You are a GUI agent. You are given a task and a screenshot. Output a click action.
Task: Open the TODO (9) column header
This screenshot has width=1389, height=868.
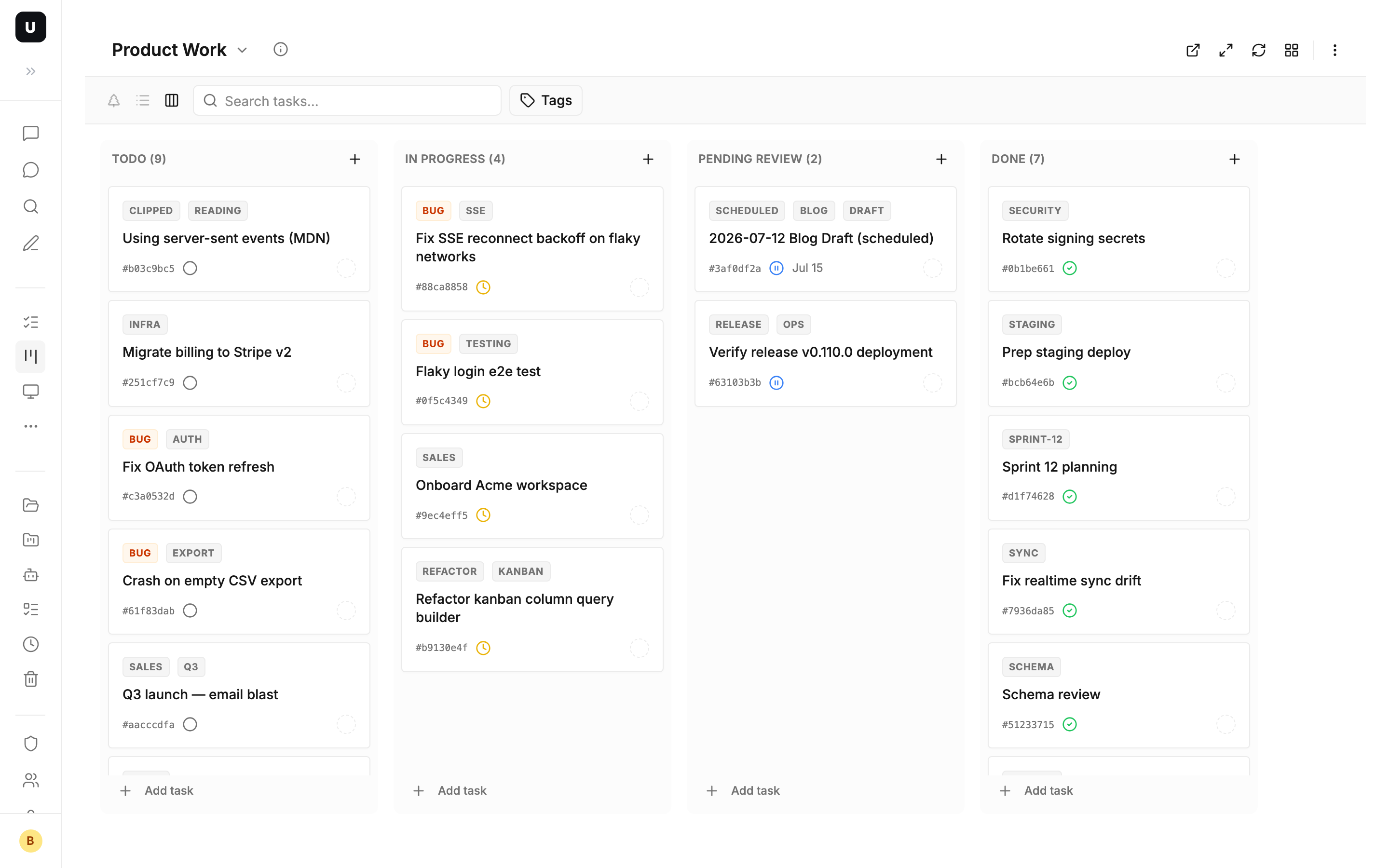click(139, 159)
